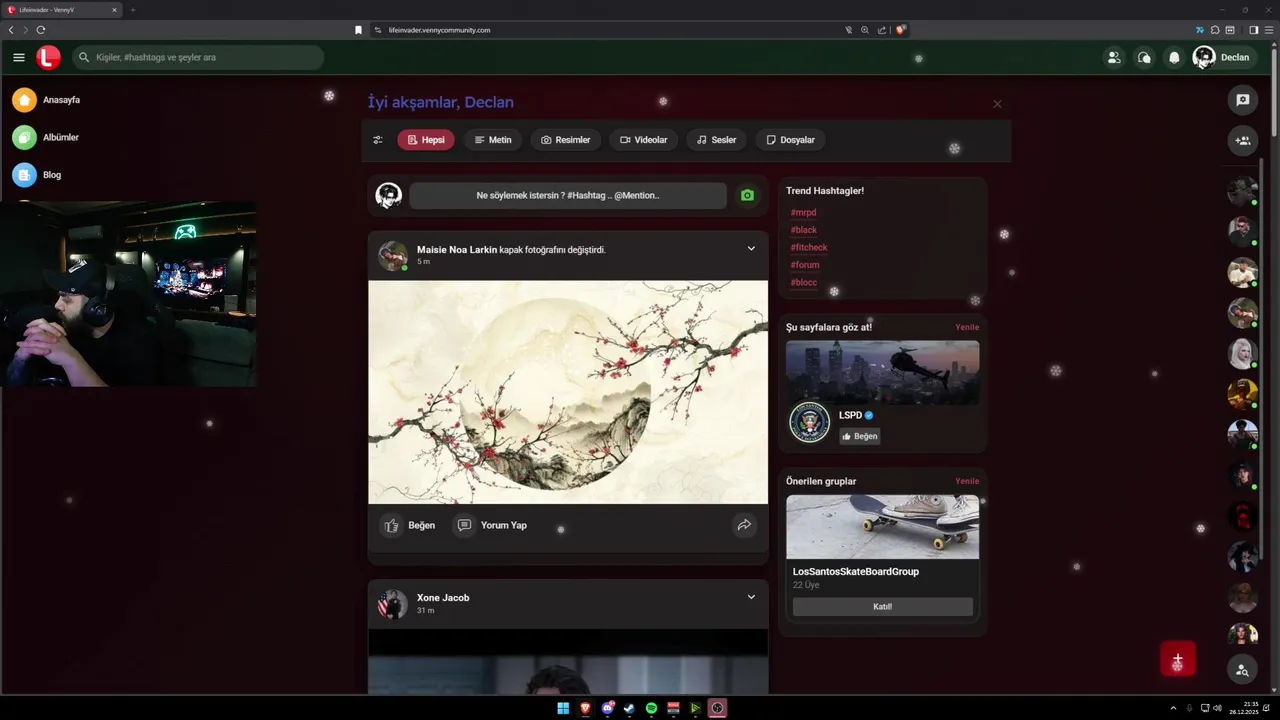The height and width of the screenshot is (720, 1280).
Task: Click the bookmark icon in address bar
Action: coord(358,30)
